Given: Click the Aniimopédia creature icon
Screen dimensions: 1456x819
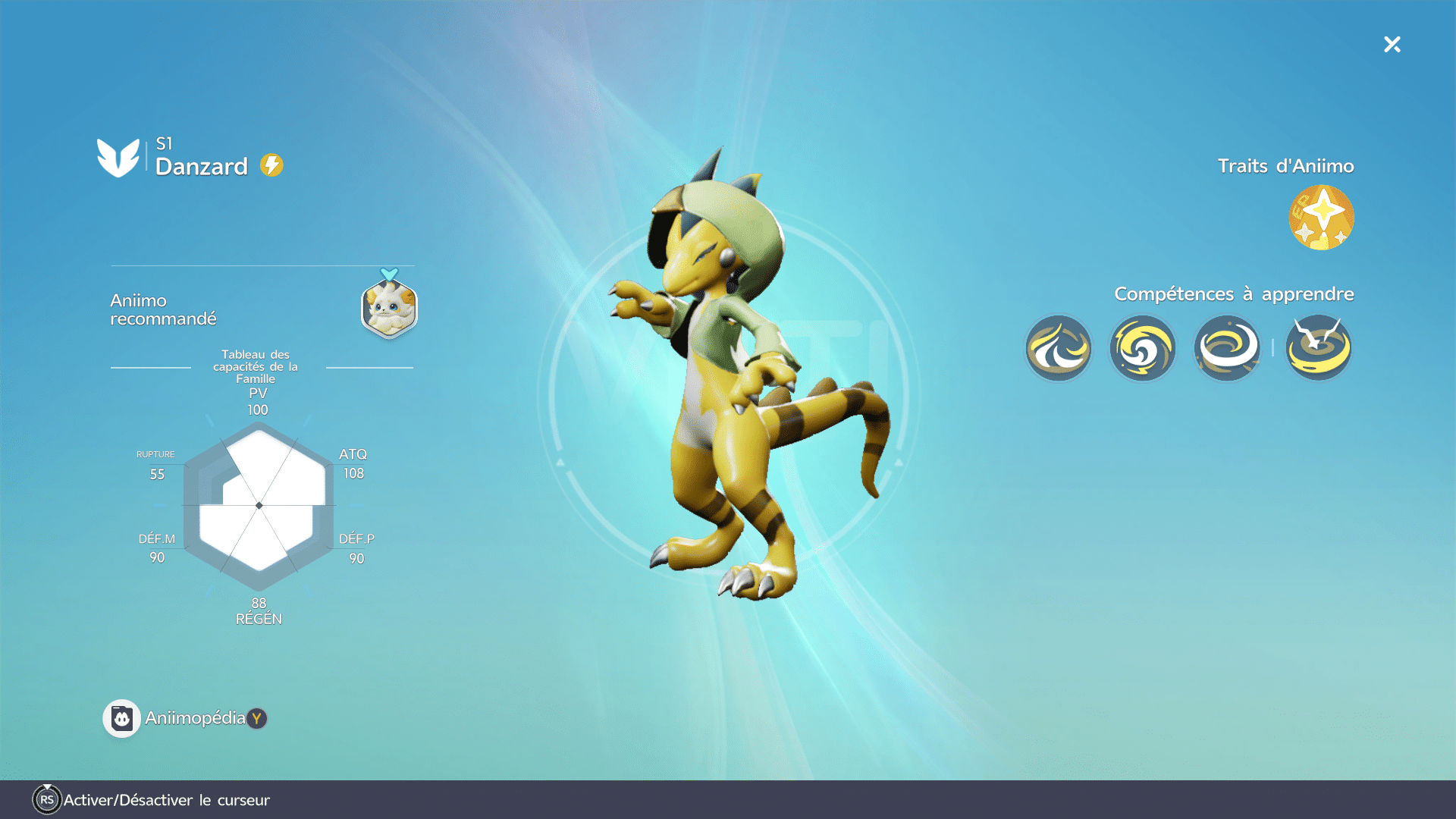Looking at the screenshot, I should click(x=121, y=718).
